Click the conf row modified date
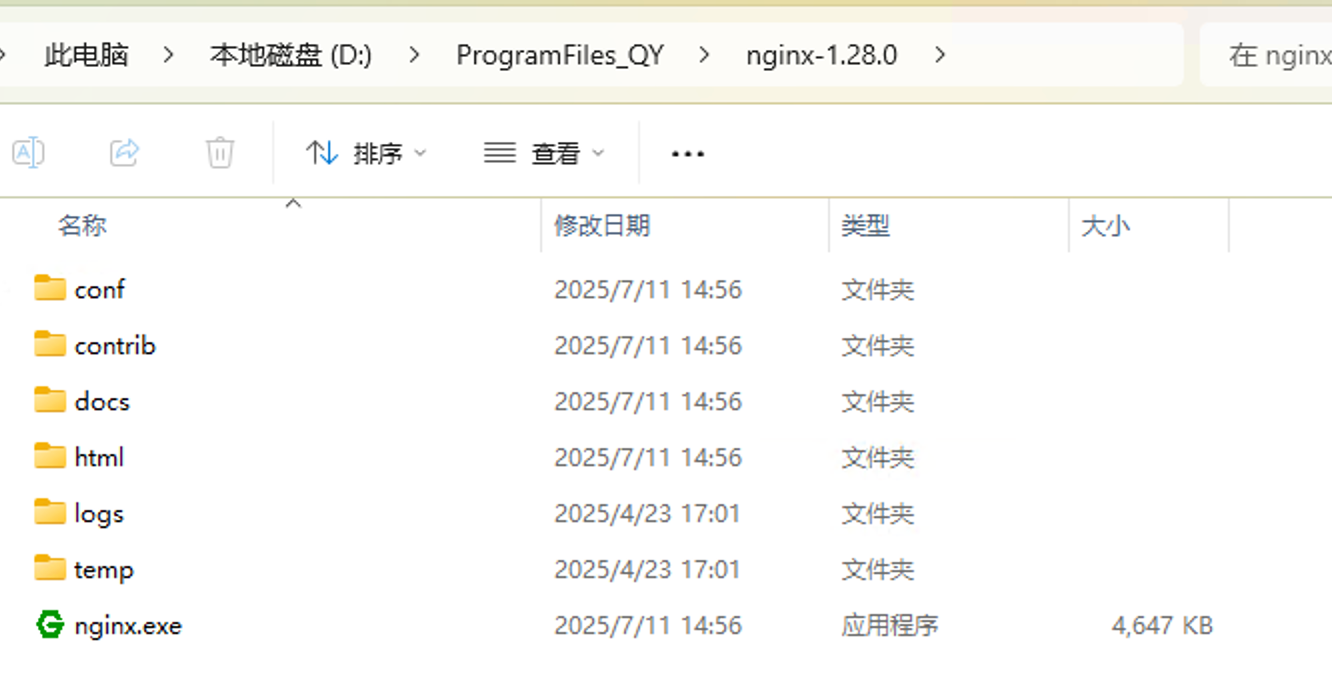The width and height of the screenshot is (1332, 680). (x=648, y=290)
